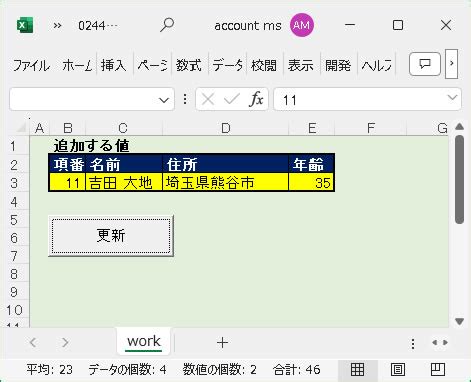Go to previous sheet with left arrow
The width and height of the screenshot is (471, 382).
pos(33,342)
